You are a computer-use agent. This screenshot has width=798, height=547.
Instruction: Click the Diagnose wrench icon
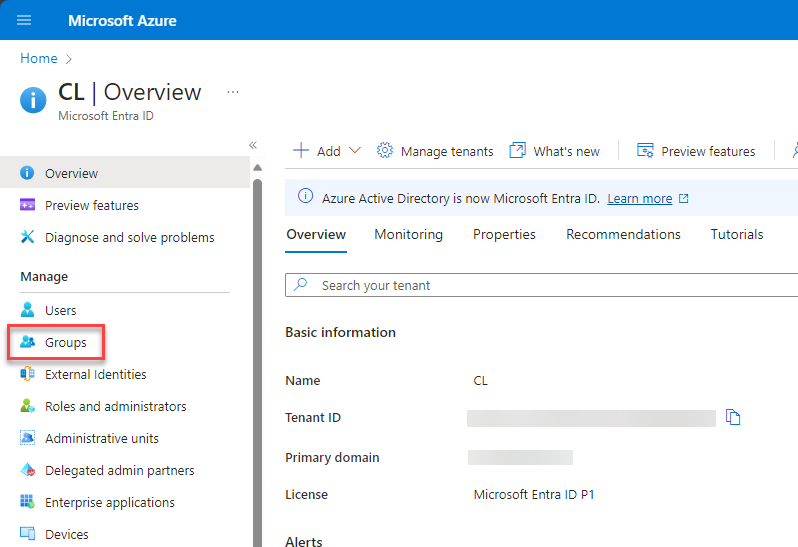tap(27, 237)
